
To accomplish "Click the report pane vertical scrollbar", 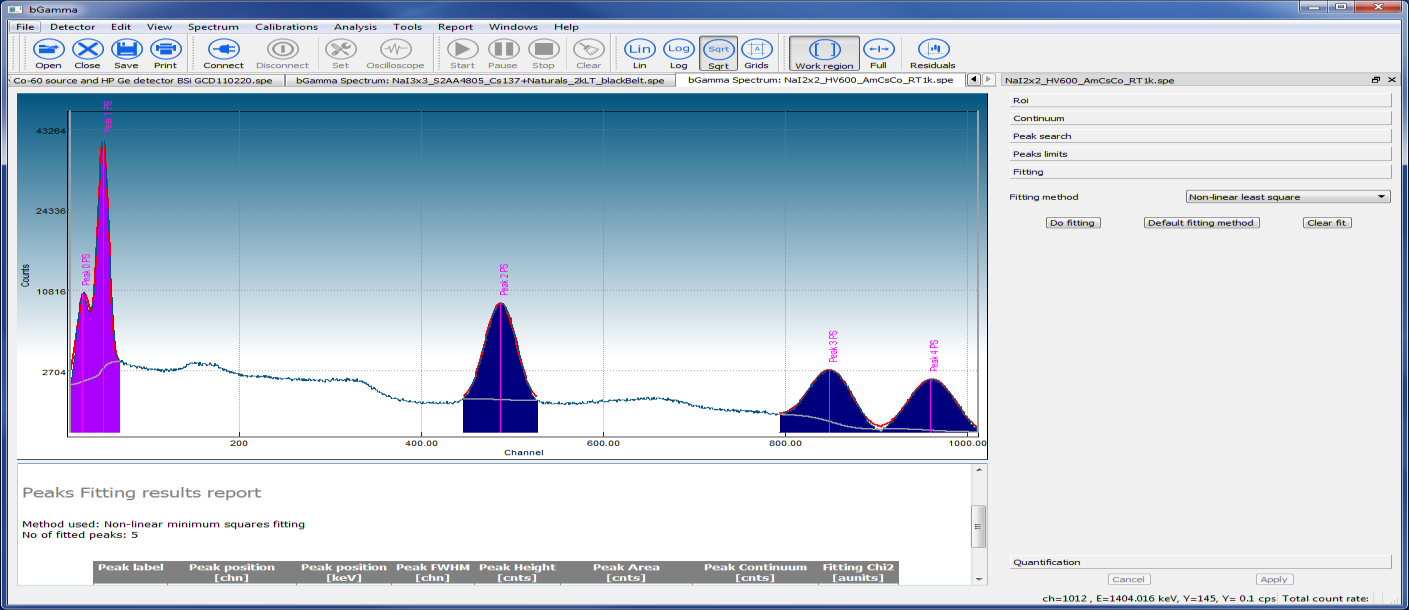I will (980, 525).
